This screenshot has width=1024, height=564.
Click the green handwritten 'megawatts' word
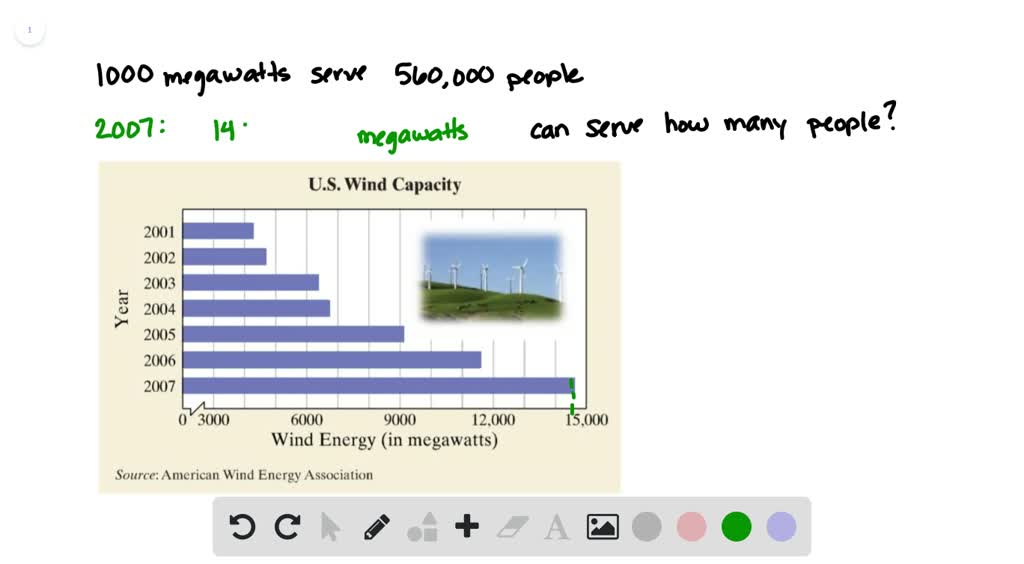point(412,134)
